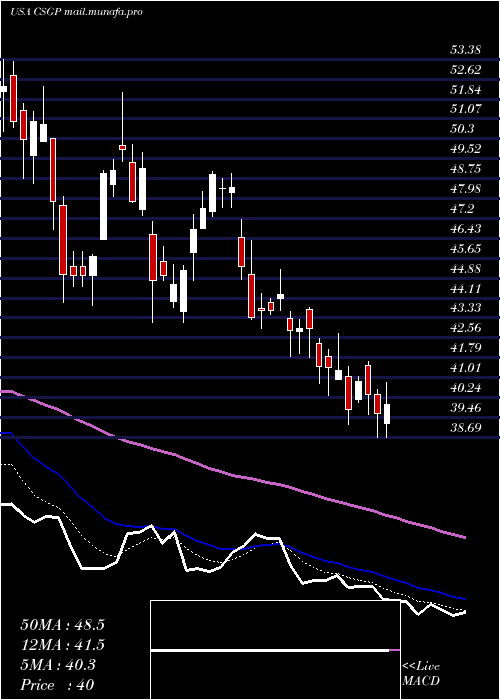The image size is (500, 700).
Task: Click the 51.84 price axis label
Action: [x=466, y=90]
